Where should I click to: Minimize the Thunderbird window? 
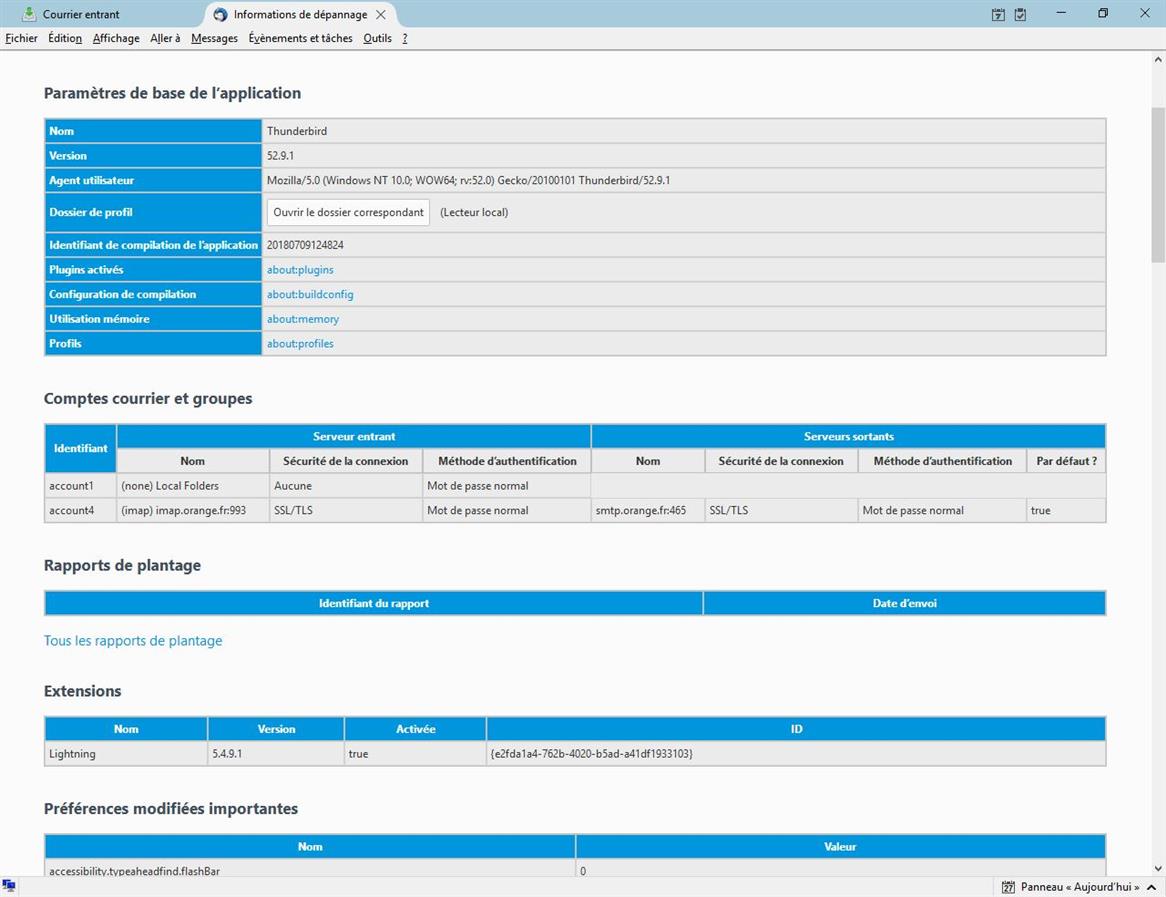click(1060, 14)
